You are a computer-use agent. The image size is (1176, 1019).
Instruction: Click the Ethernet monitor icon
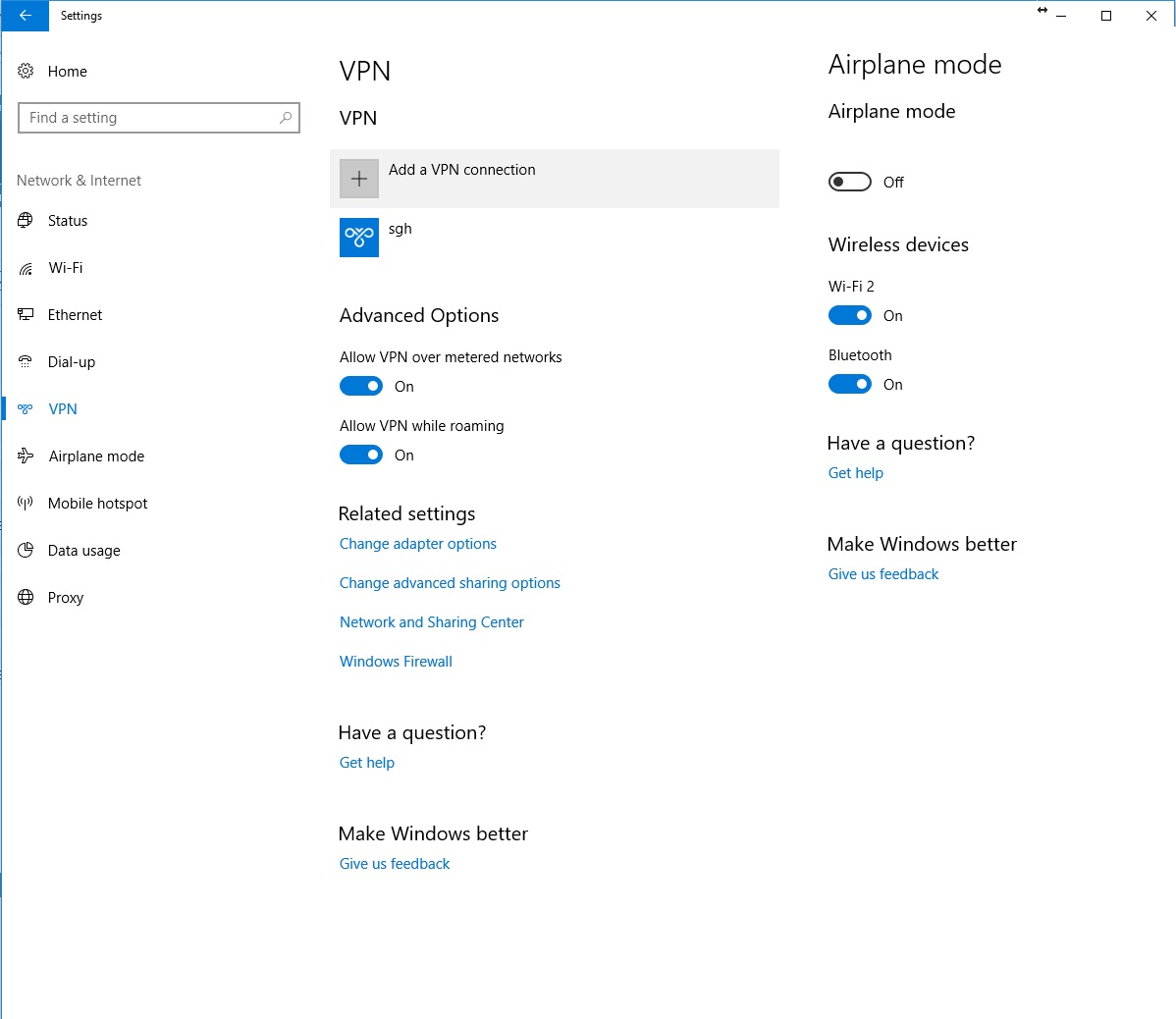[x=26, y=315]
